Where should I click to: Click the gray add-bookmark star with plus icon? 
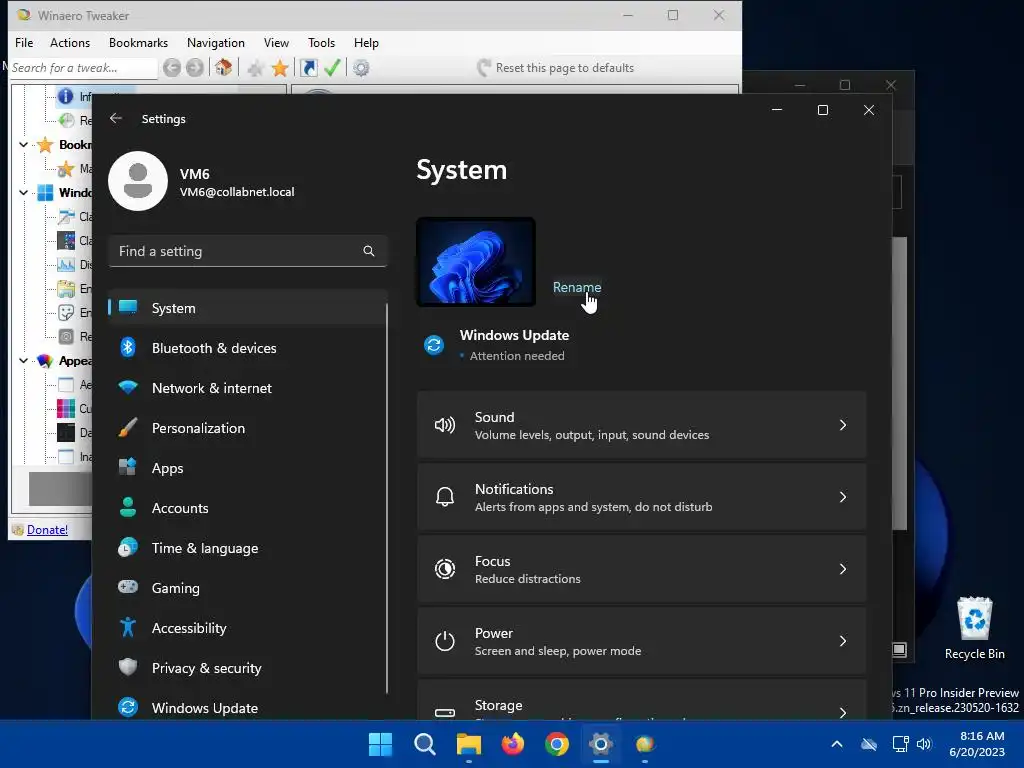(255, 68)
